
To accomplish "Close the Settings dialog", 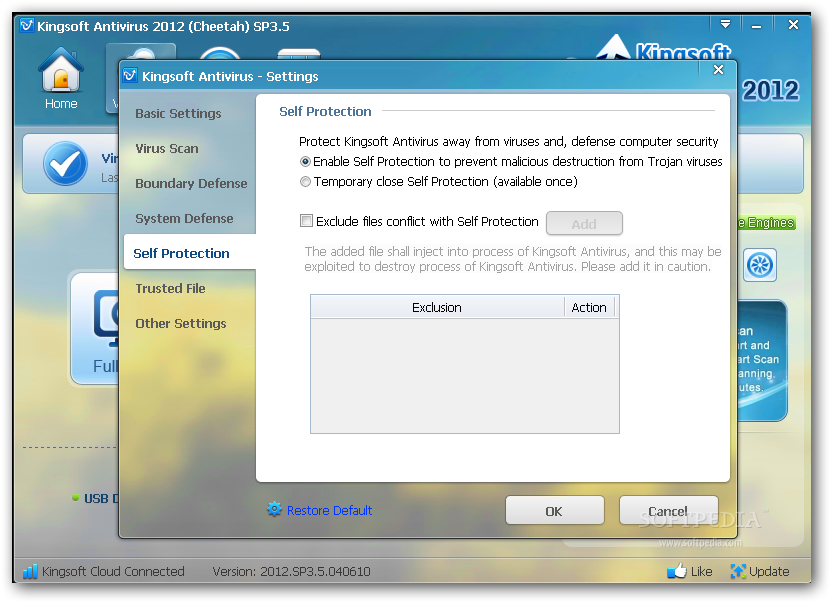I will tap(718, 69).
